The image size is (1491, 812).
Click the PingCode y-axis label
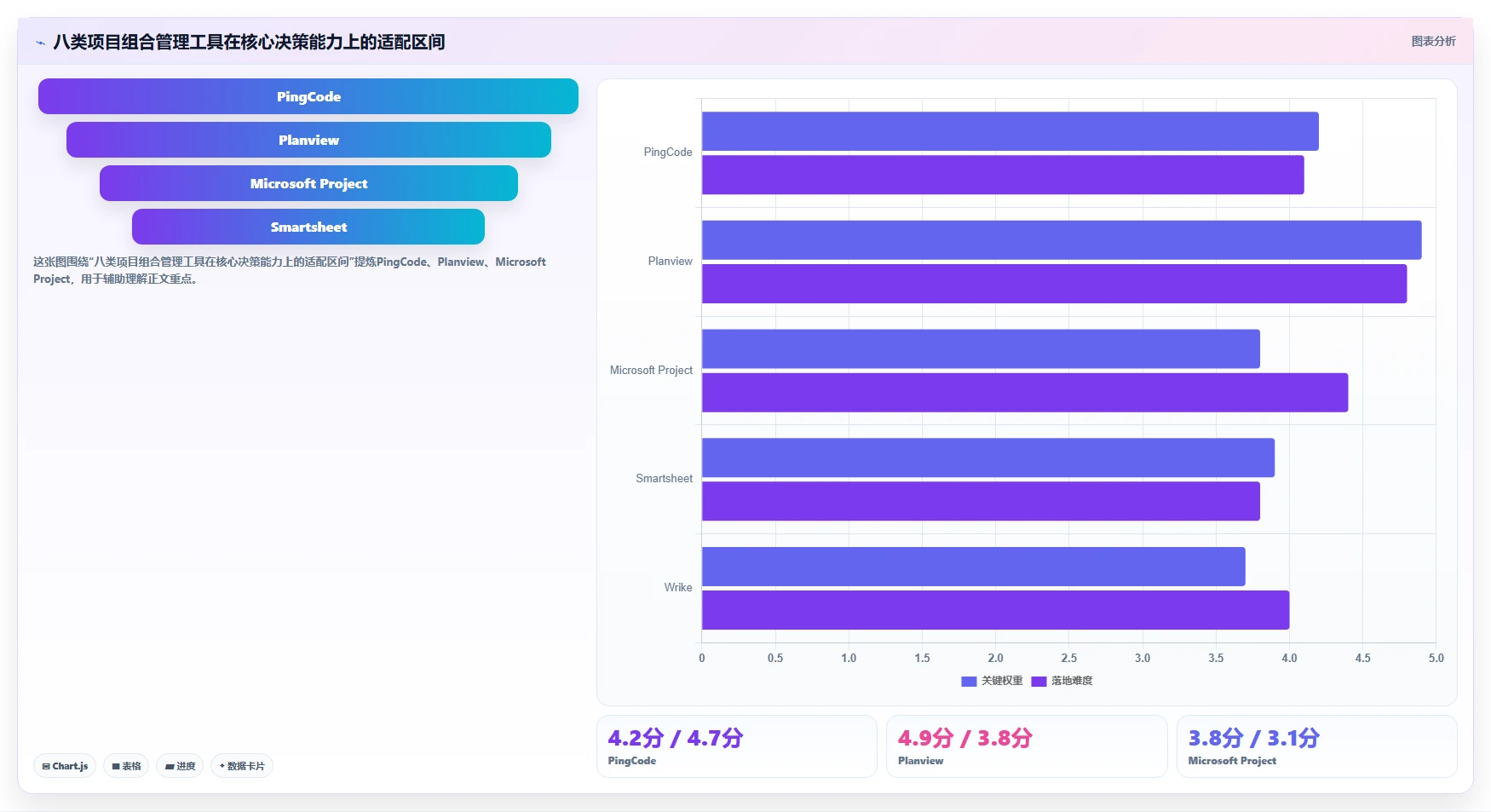pos(668,153)
